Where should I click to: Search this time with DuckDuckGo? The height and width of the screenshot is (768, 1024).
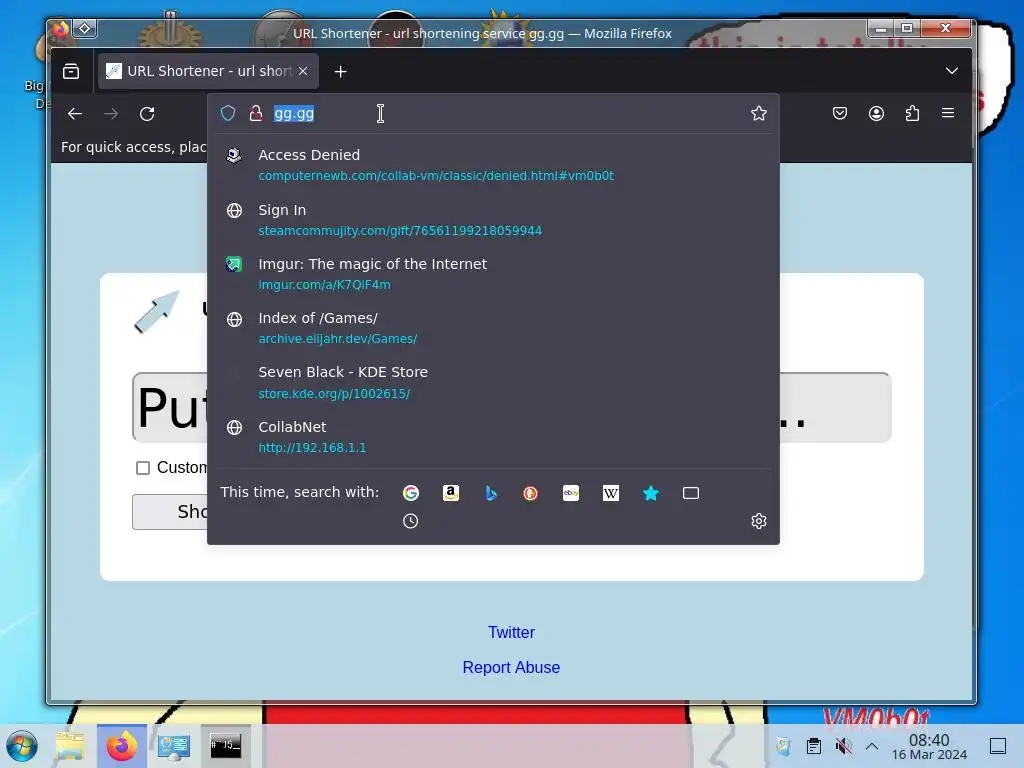pos(530,493)
